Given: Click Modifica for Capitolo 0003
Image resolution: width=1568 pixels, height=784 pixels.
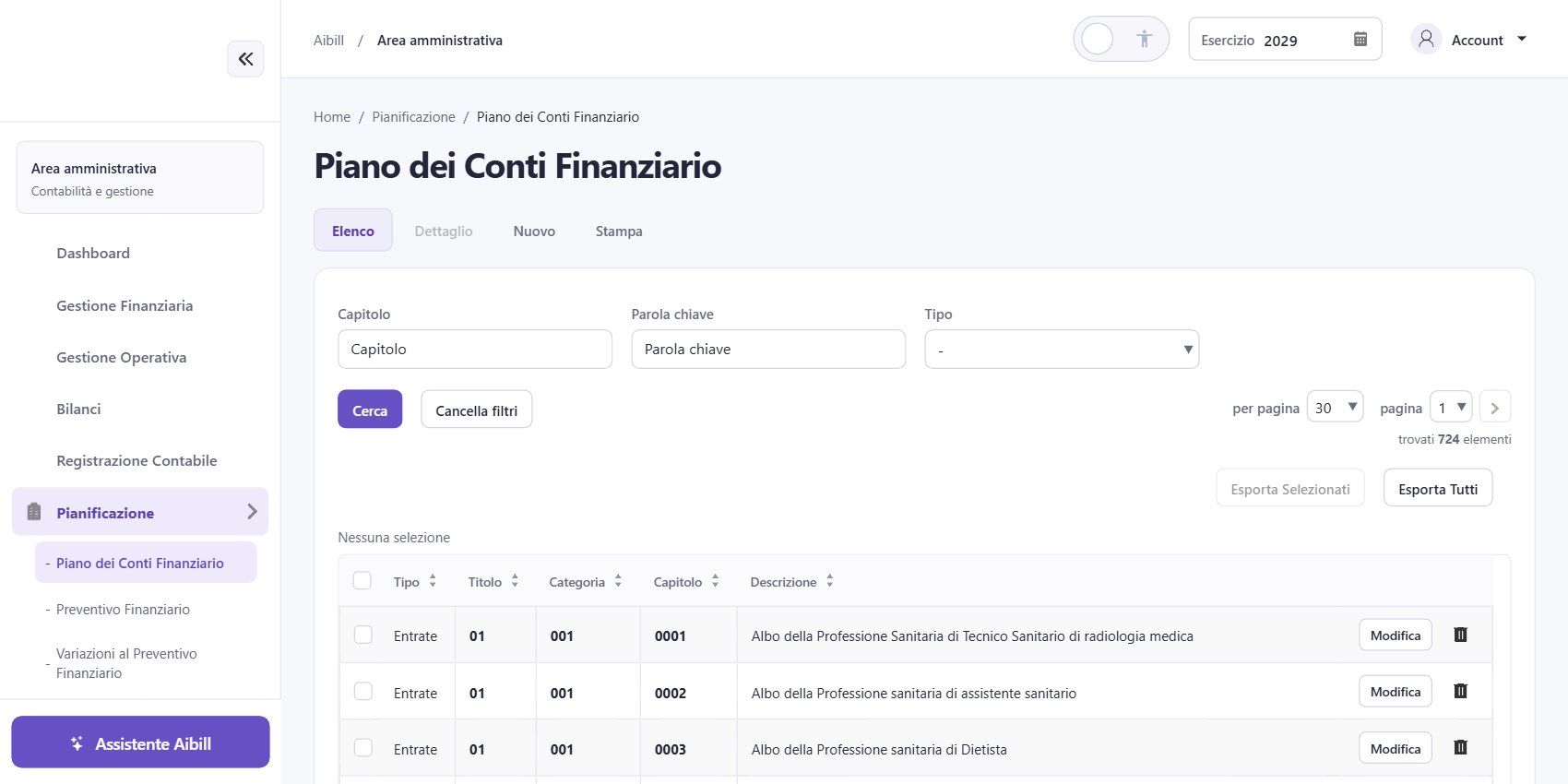Looking at the screenshot, I should click(x=1396, y=748).
